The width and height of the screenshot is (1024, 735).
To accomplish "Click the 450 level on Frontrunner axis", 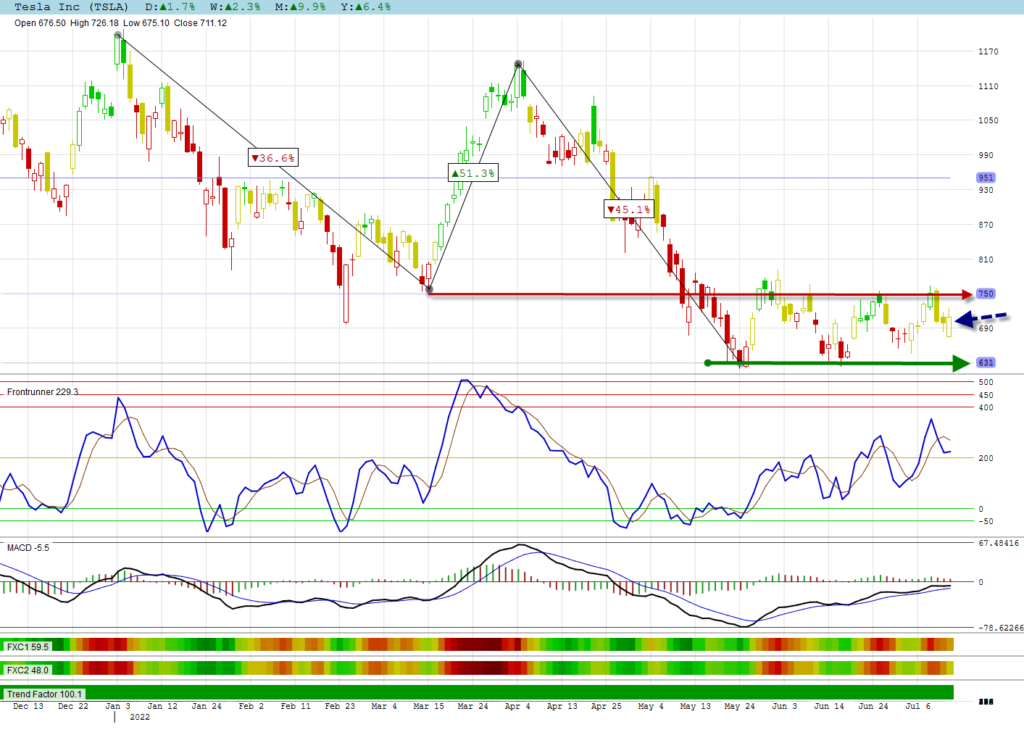I will (x=986, y=395).
